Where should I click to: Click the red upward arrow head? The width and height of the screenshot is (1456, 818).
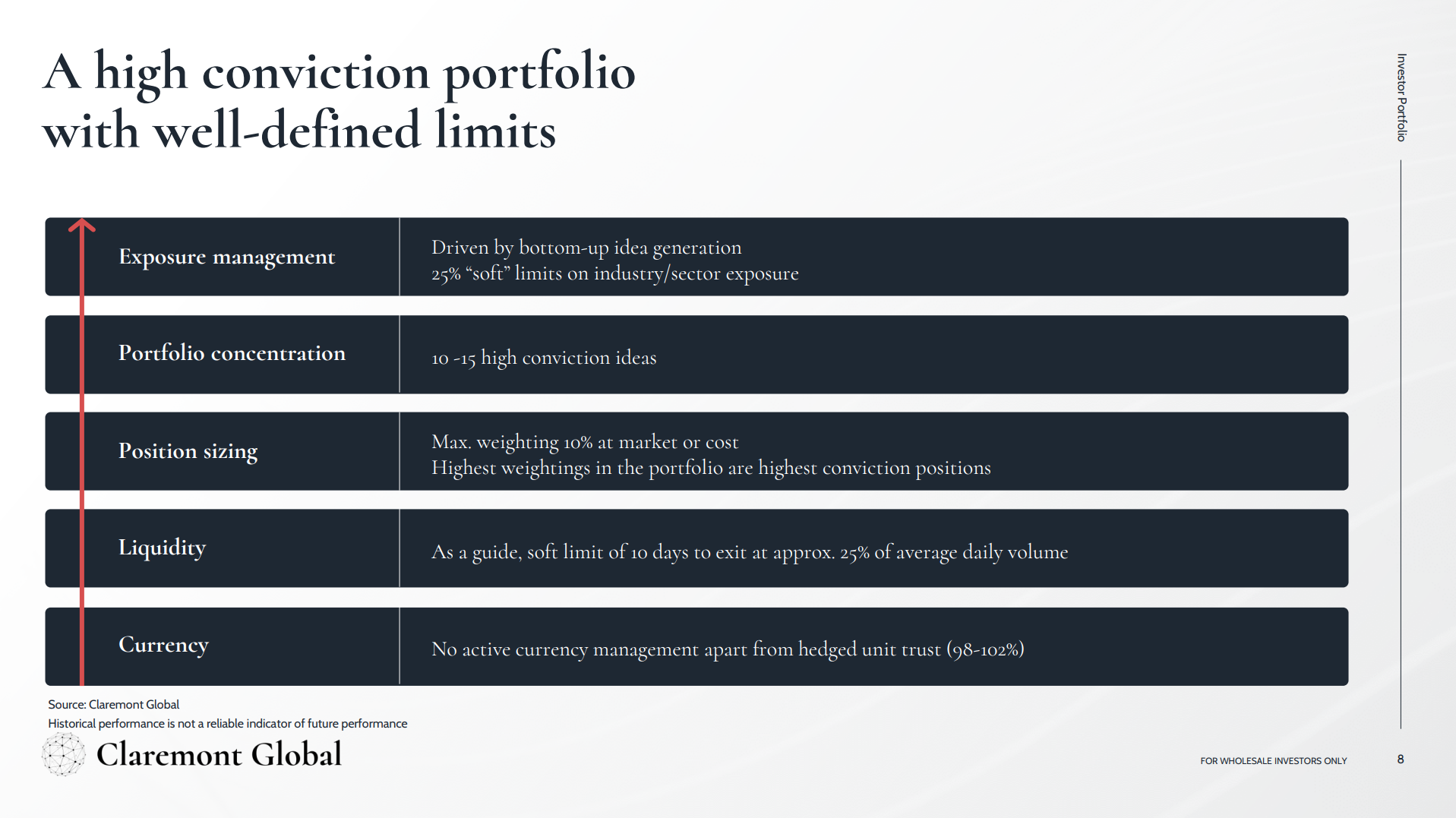tap(82, 225)
